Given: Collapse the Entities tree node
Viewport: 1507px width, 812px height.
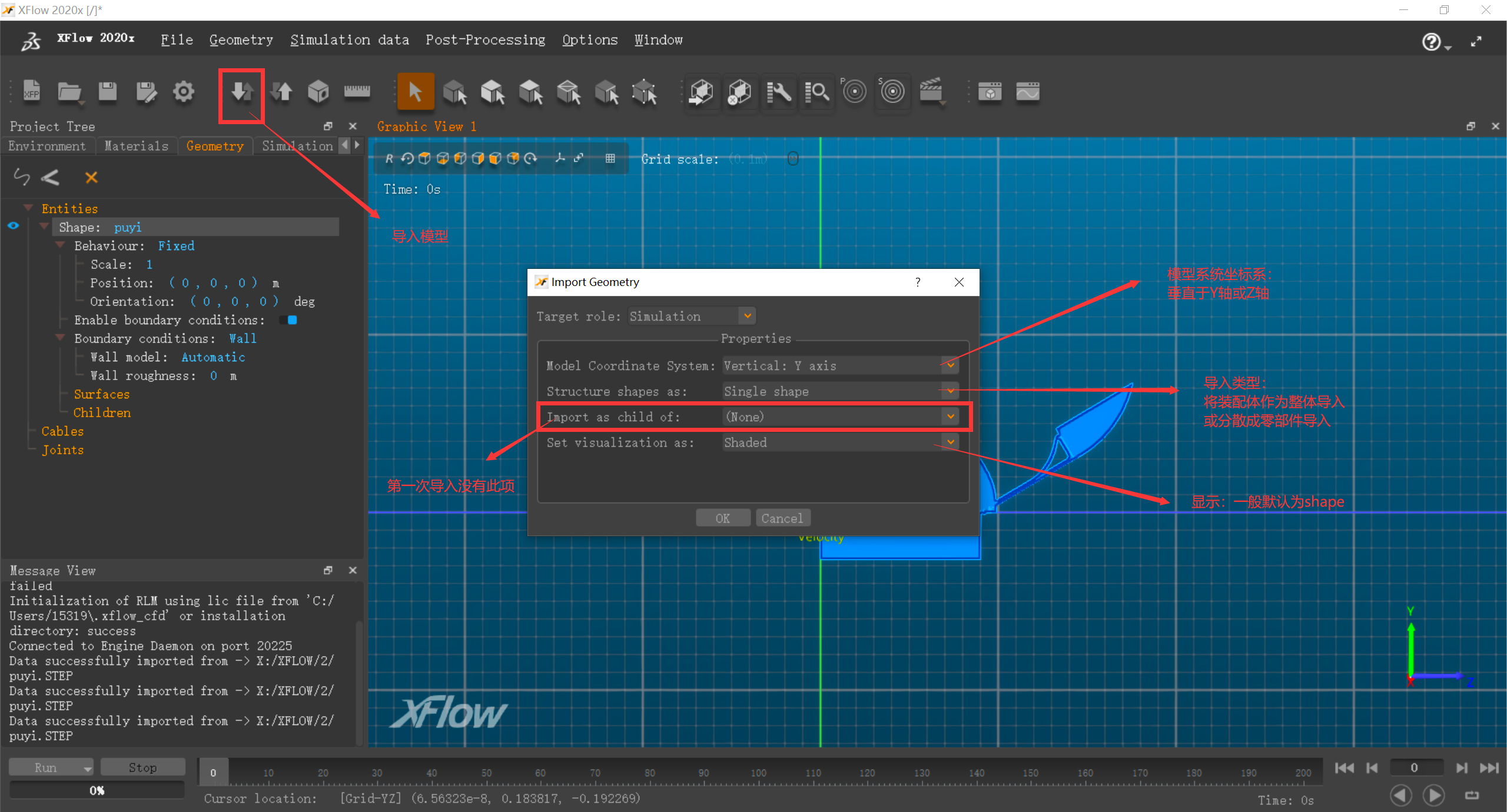Looking at the screenshot, I should (x=28, y=207).
